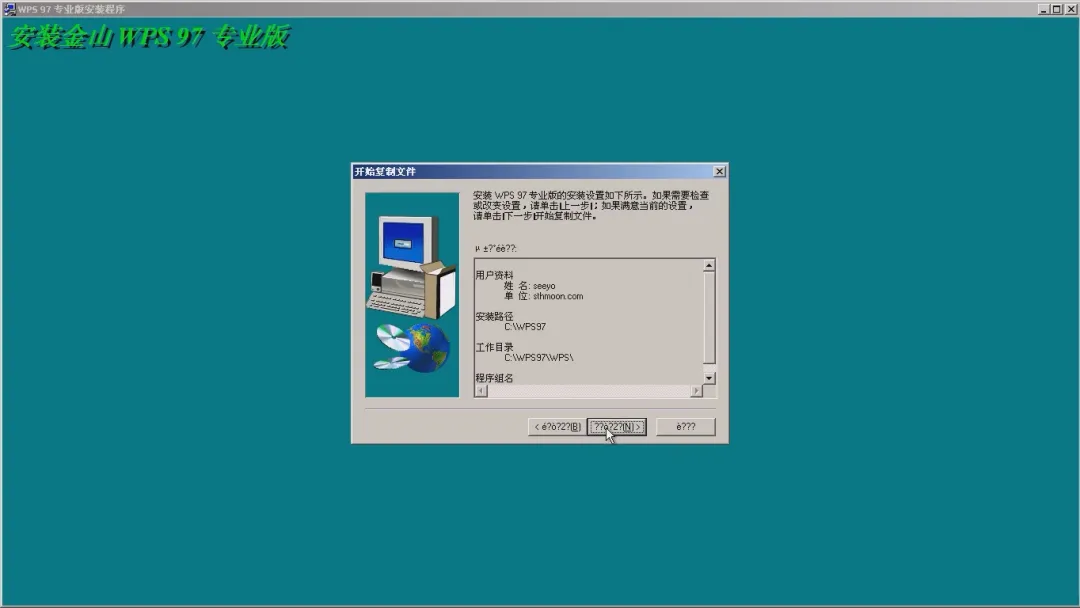Click the rightmost Cancel button in dialog
1080x608 pixels.
685,427
